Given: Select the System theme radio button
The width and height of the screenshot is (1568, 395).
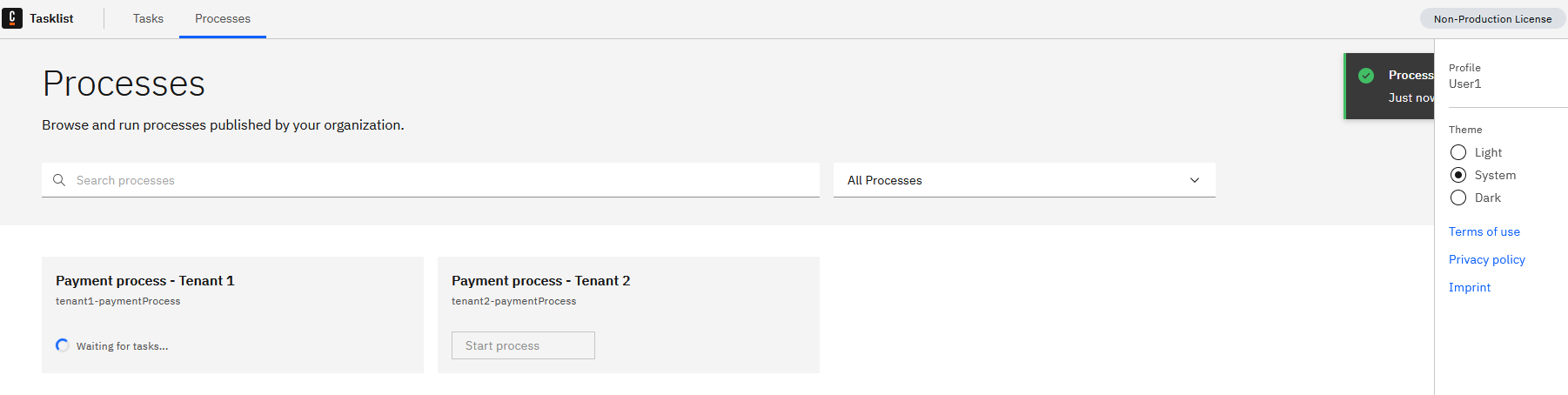Looking at the screenshot, I should pos(1458,175).
